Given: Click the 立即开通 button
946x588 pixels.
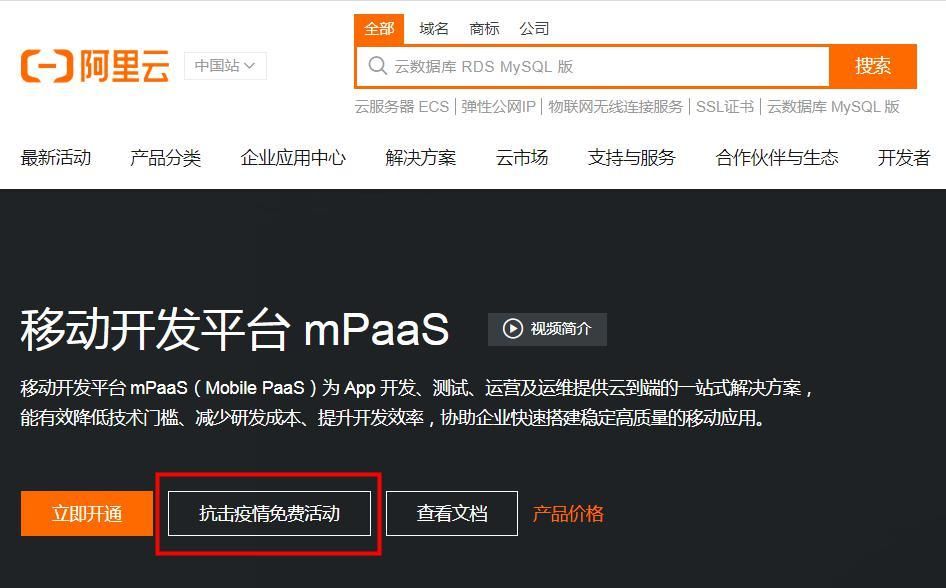Looking at the screenshot, I should [87, 514].
